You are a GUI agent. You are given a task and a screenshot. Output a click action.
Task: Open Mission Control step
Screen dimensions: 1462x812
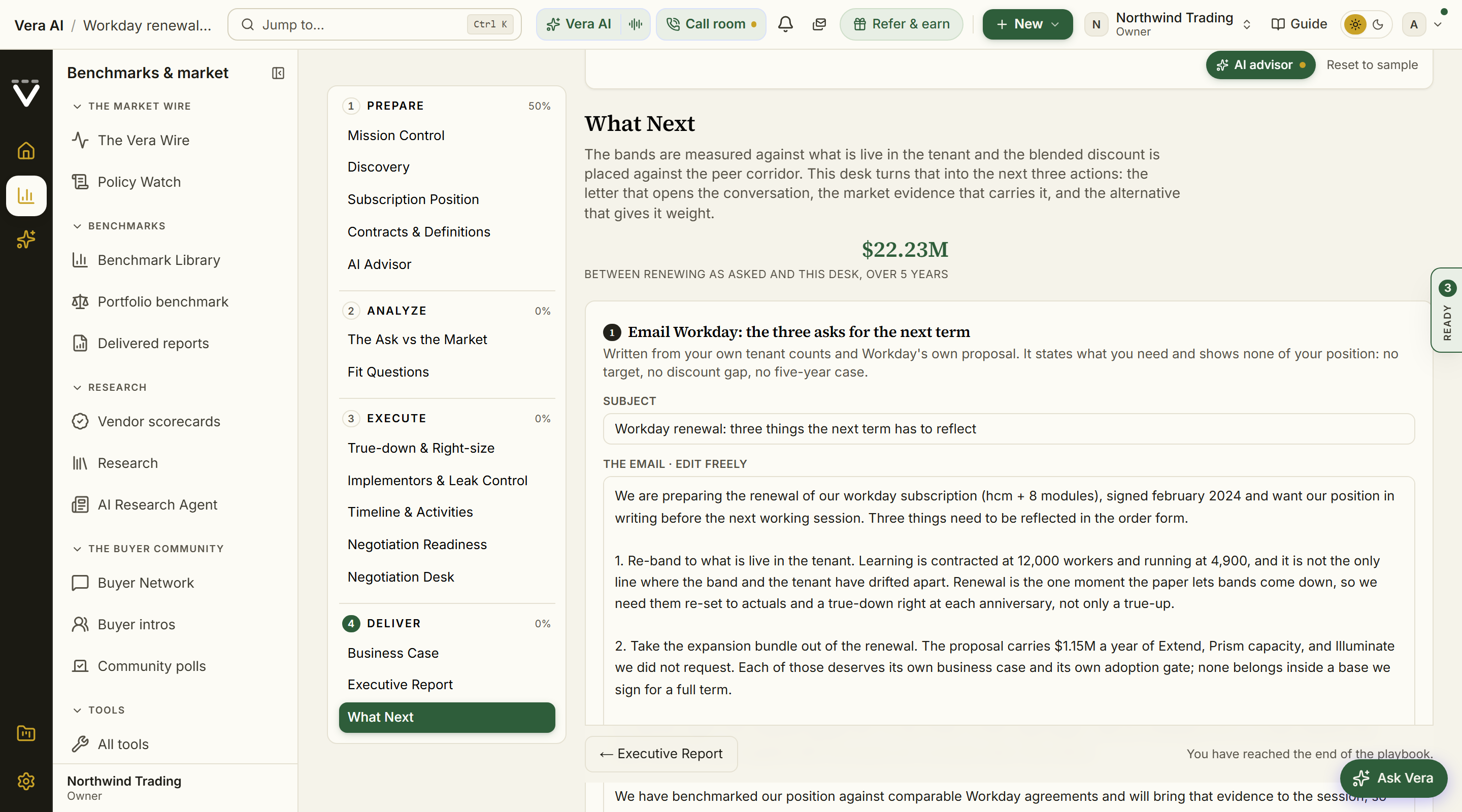[447, 136]
